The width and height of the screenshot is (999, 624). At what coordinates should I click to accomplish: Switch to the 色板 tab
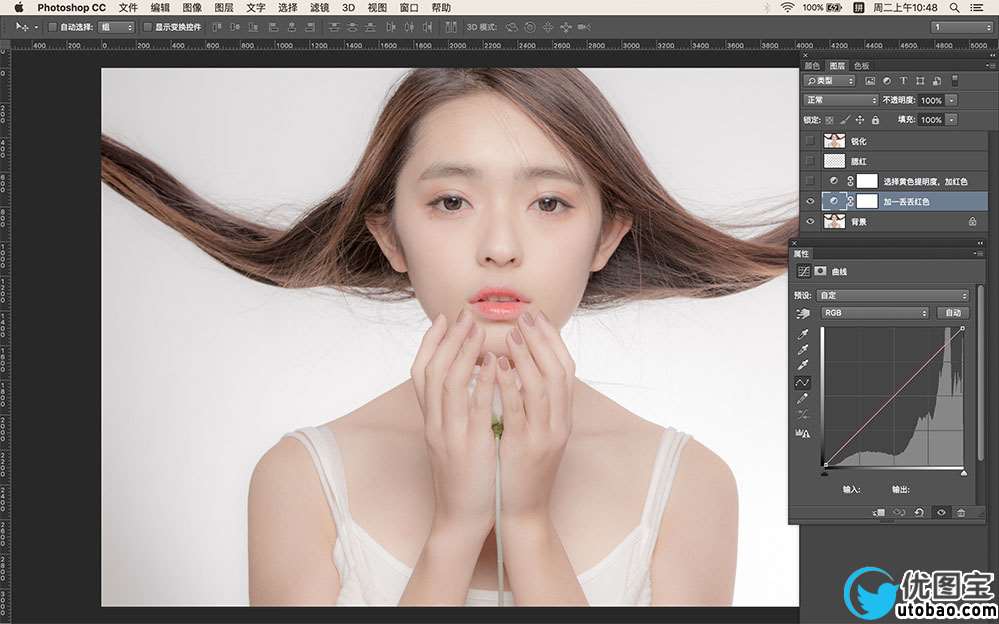[861, 65]
